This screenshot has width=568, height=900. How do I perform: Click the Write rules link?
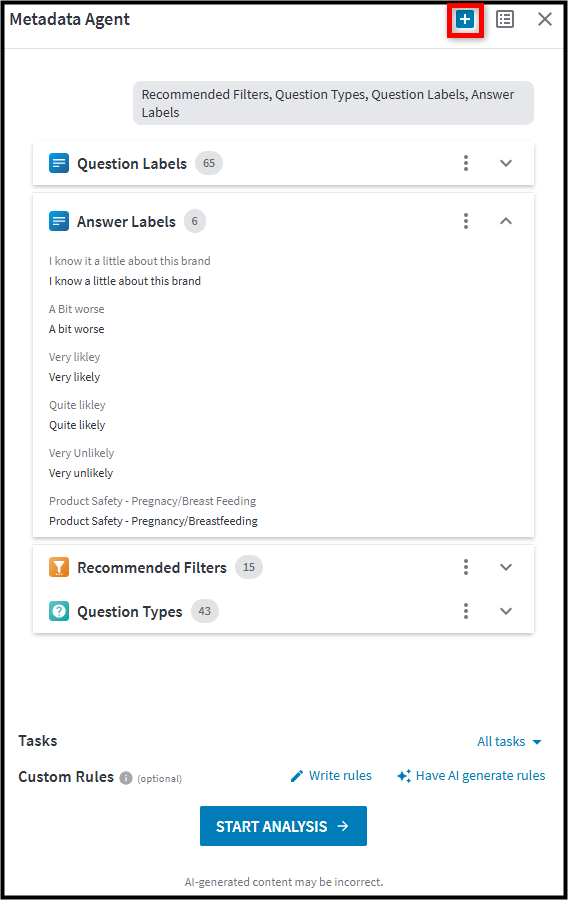pos(331,775)
